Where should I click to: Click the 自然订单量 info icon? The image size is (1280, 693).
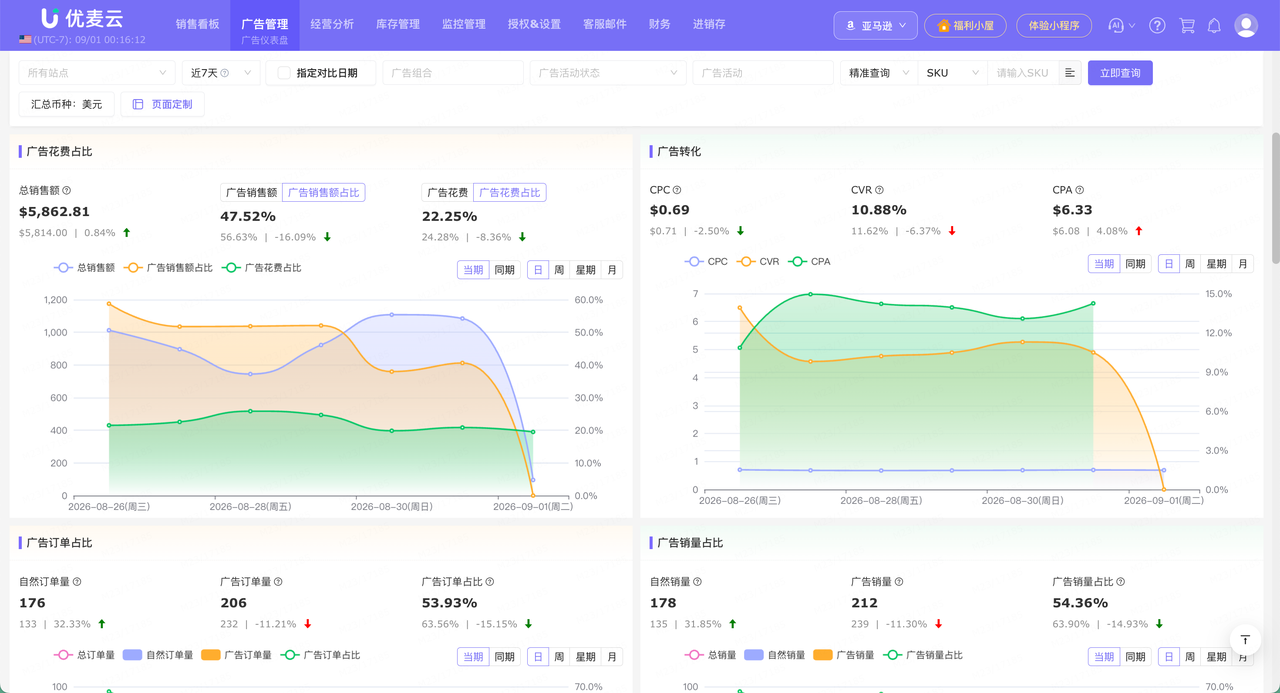(77, 581)
